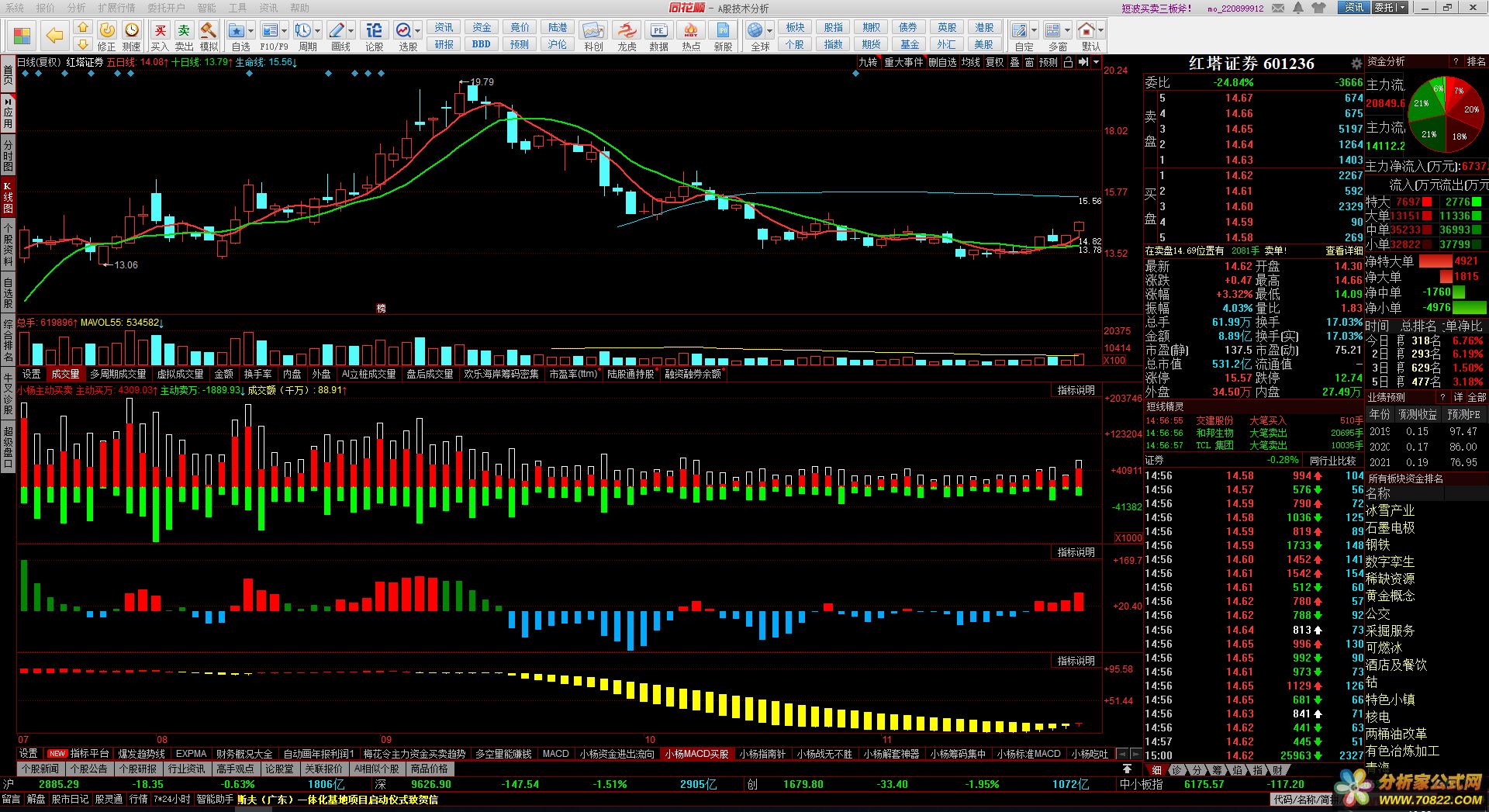
Task: Toggle 窗 window mode button
Action: (1029, 62)
